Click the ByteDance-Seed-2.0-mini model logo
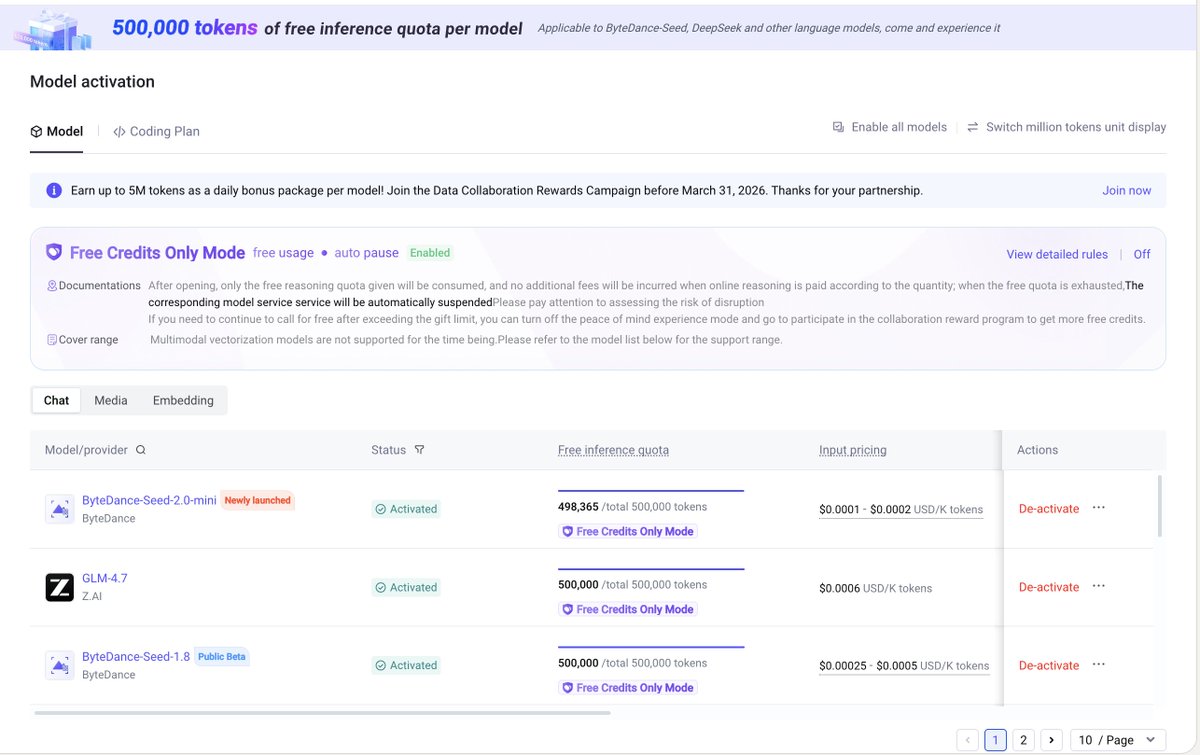 point(60,509)
